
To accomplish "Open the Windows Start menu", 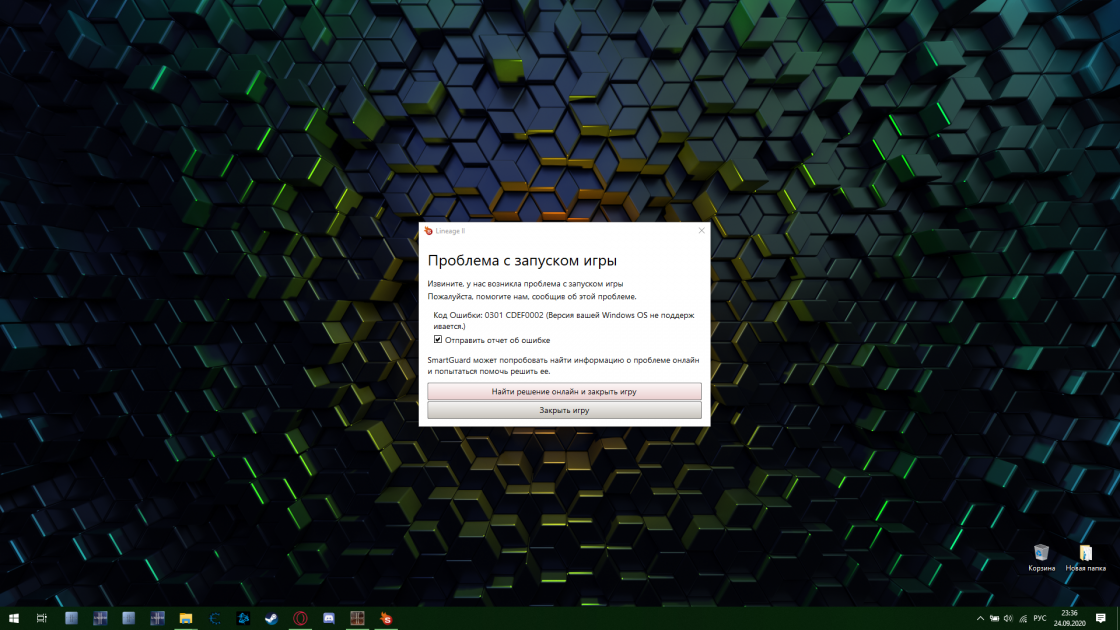I will (14, 618).
